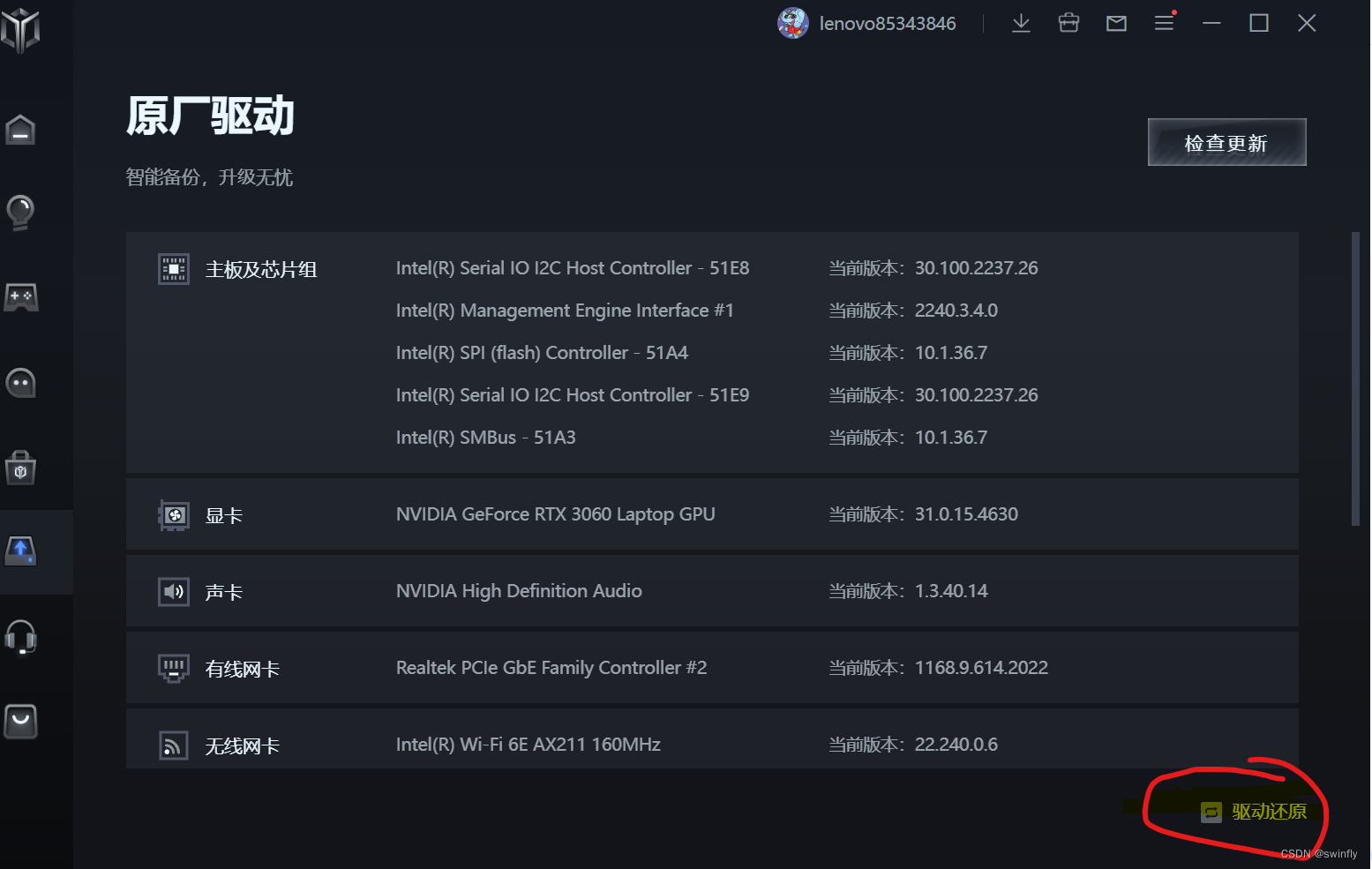The width and height of the screenshot is (1372, 869).
Task: Click the 原厂驱动 page heading
Action: pyautogui.click(x=210, y=116)
